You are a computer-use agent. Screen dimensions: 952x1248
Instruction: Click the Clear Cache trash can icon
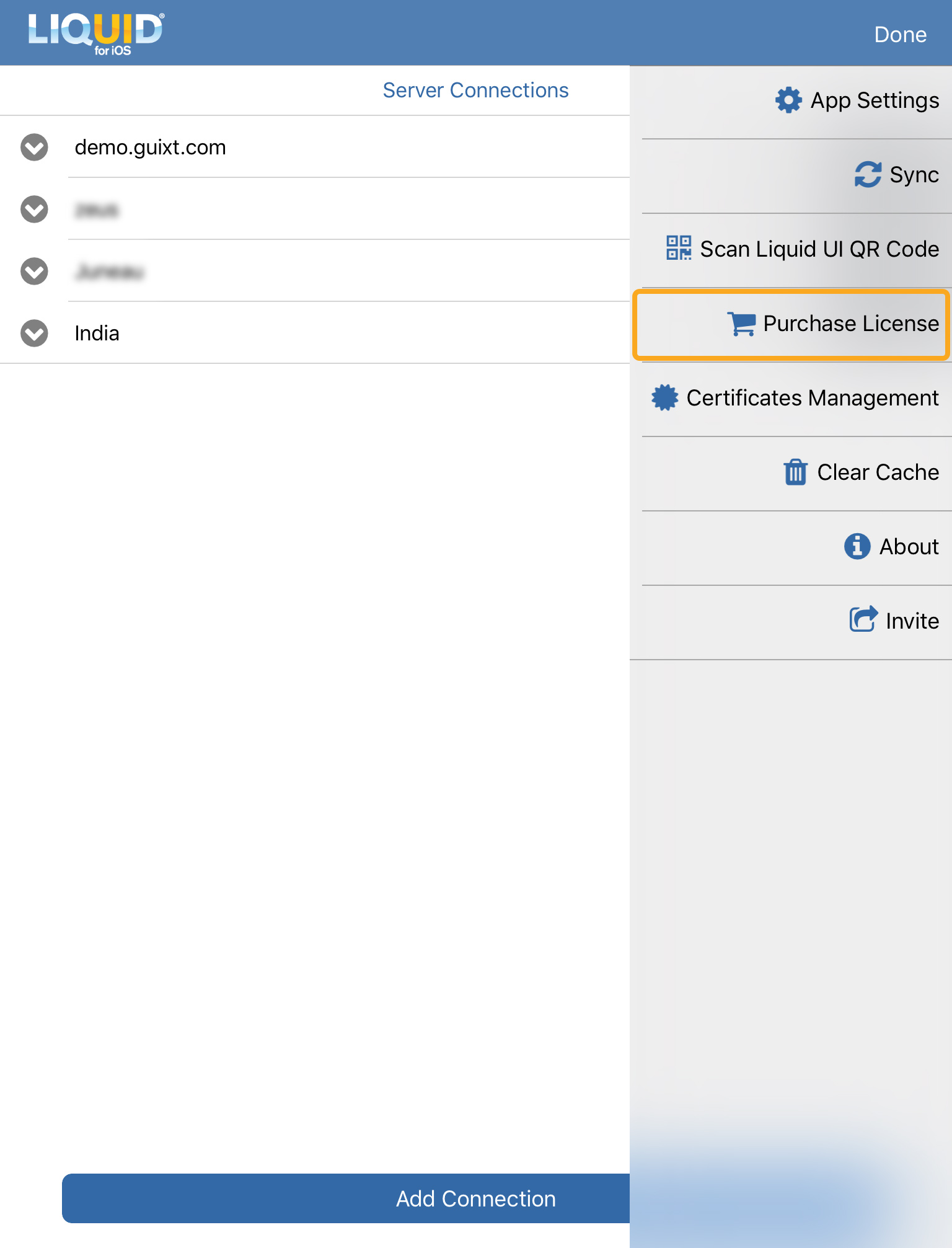coord(795,472)
